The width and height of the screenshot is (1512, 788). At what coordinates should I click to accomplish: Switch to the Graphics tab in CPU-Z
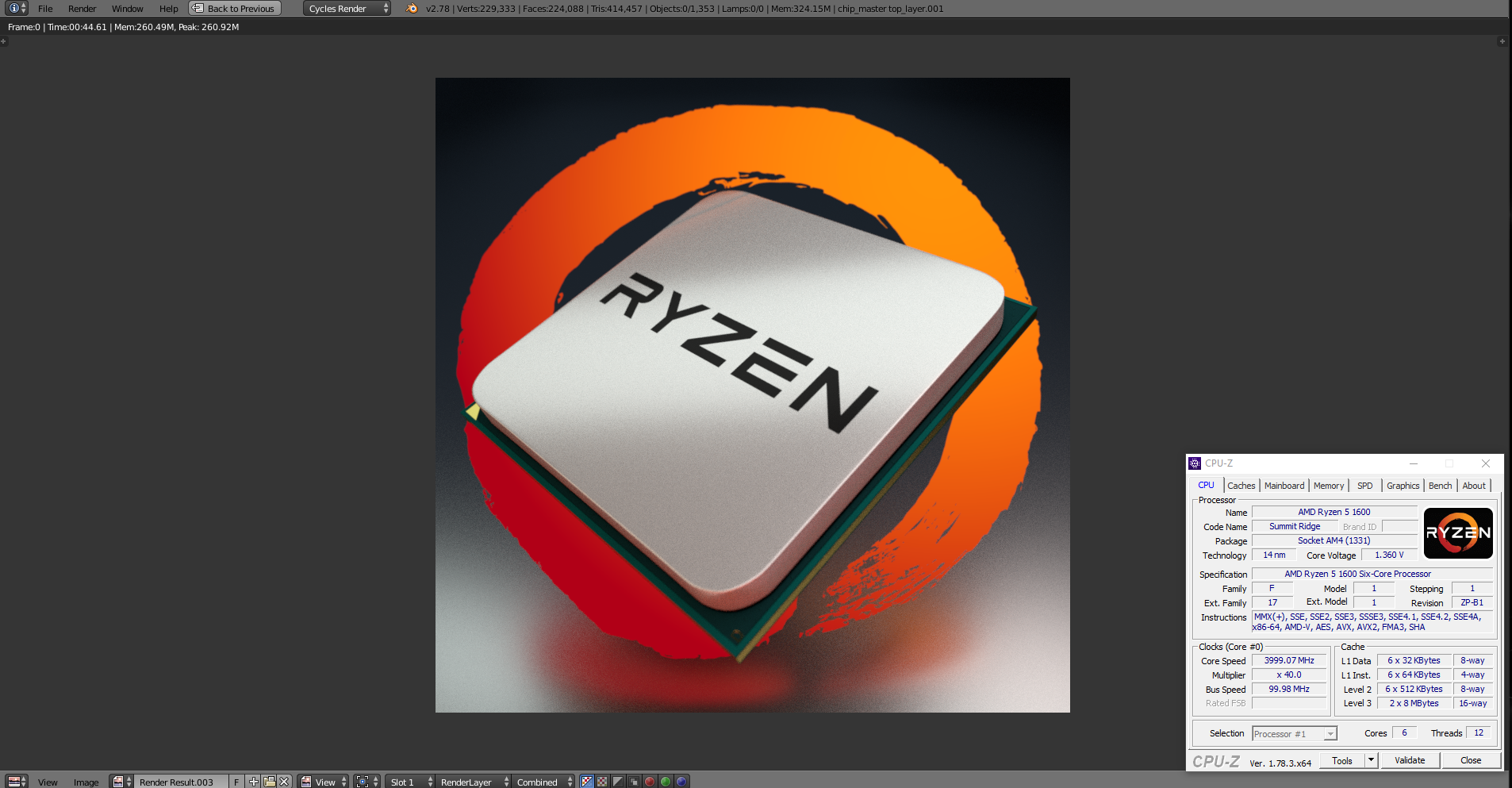pyautogui.click(x=1403, y=486)
